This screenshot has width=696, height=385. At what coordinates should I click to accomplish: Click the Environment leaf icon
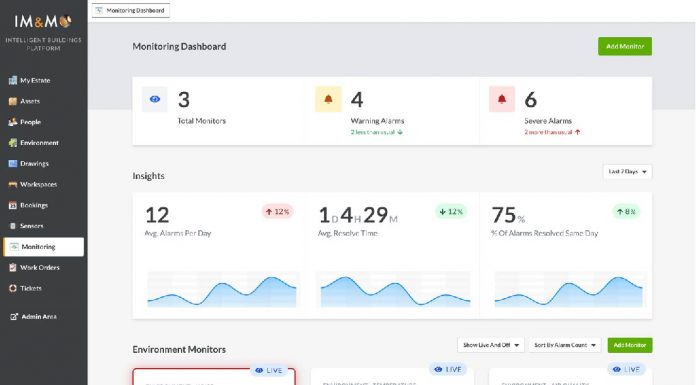click(x=13, y=143)
